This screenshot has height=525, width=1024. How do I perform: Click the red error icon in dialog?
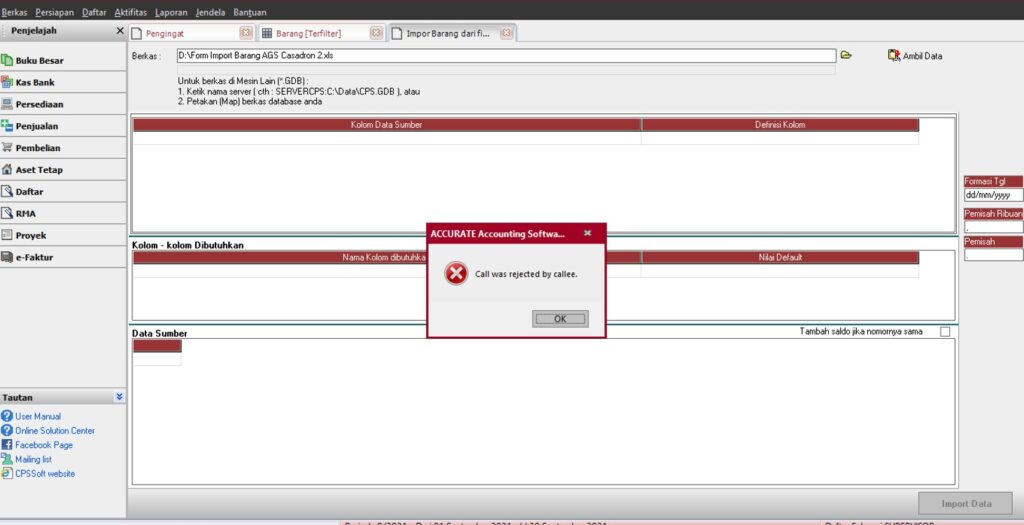point(456,274)
